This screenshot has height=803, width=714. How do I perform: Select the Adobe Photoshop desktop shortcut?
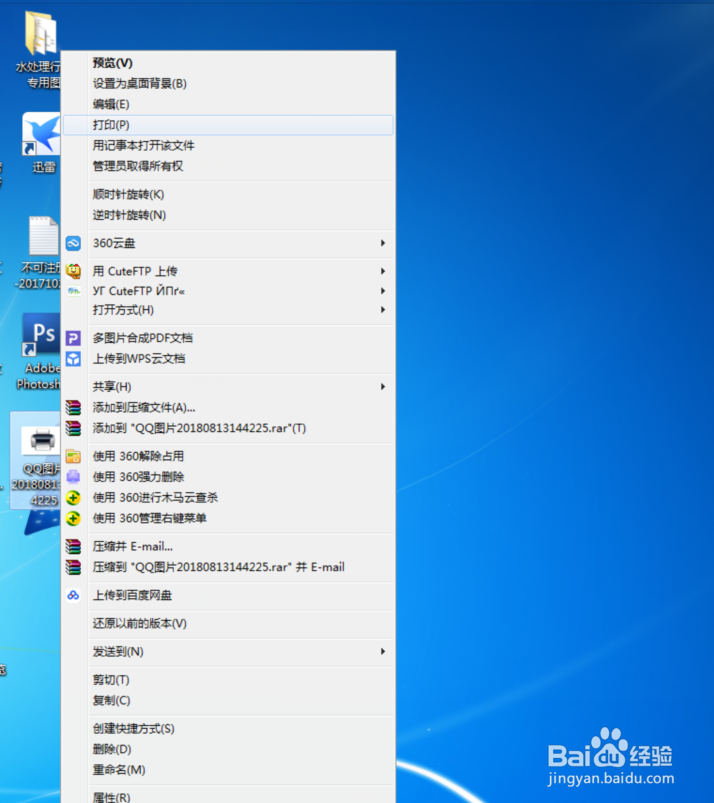tap(41, 334)
